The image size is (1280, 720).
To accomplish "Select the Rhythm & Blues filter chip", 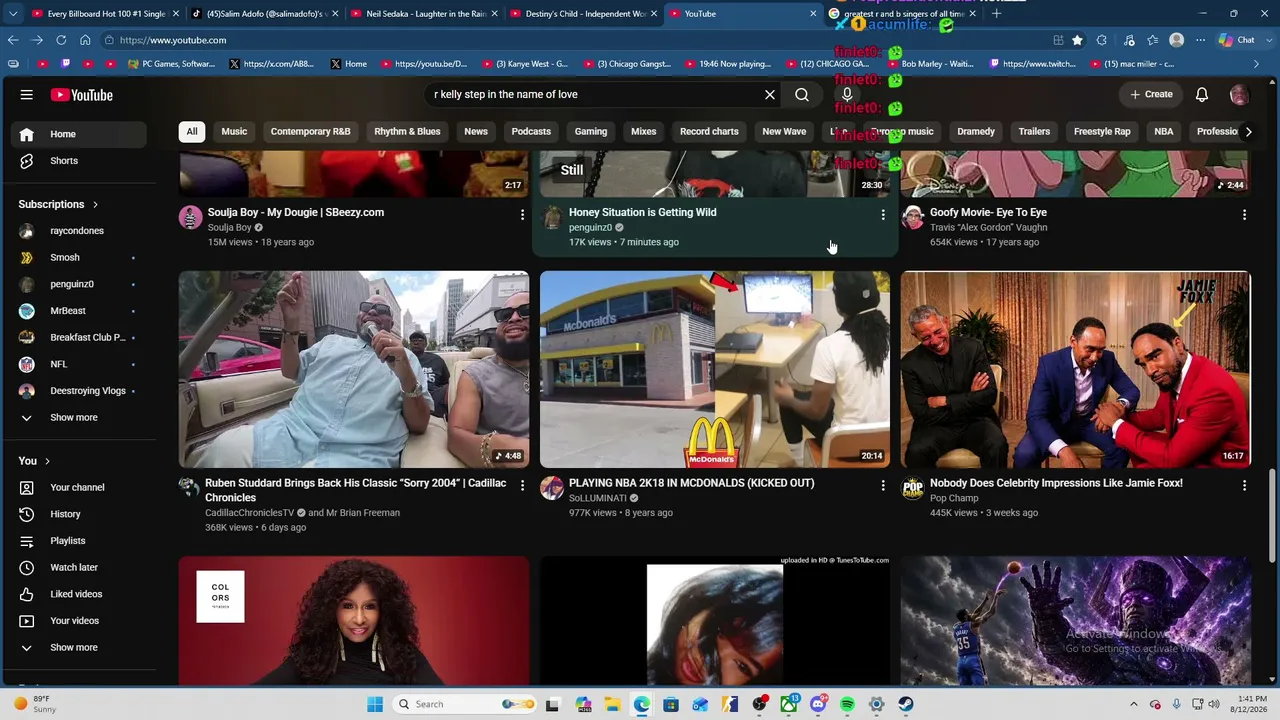I will 407,131.
